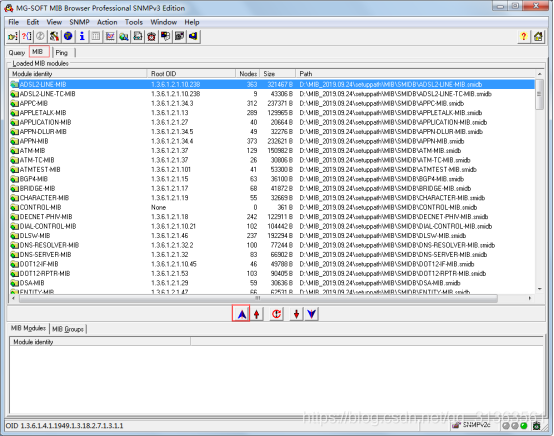Screen dimensions: 554x436
Task: Select the CONTROL-MIB module row
Action: click(x=272, y=207)
